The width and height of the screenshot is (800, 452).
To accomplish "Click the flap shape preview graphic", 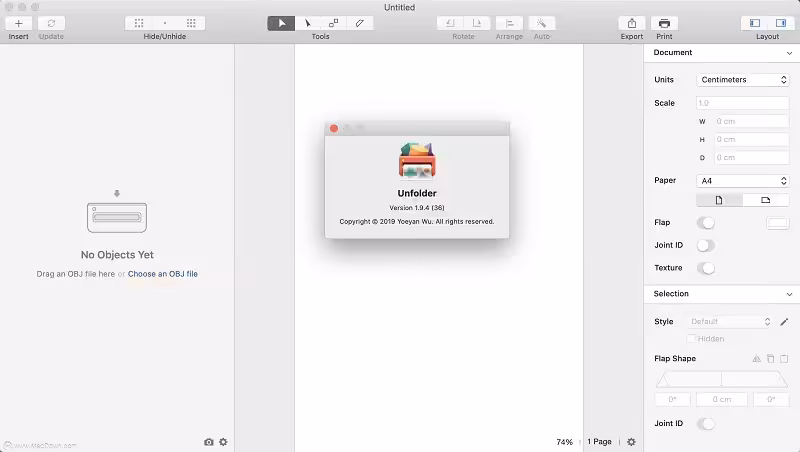I will click(x=721, y=379).
